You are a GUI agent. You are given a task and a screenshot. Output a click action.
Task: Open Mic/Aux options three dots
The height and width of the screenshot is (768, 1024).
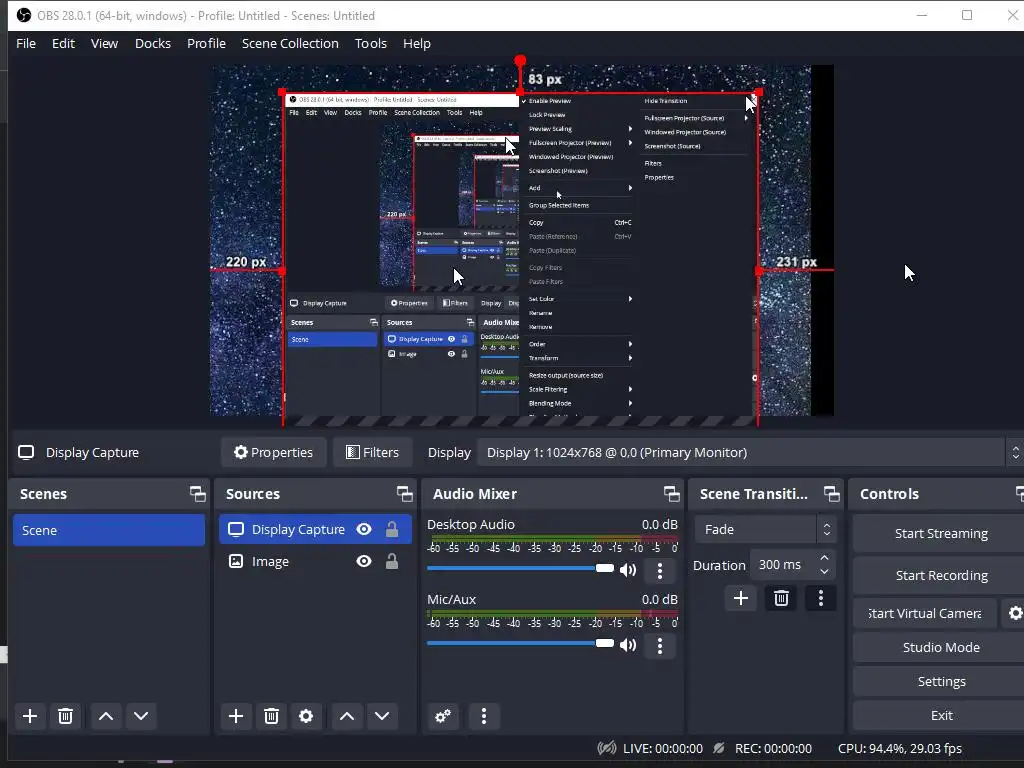(x=660, y=646)
